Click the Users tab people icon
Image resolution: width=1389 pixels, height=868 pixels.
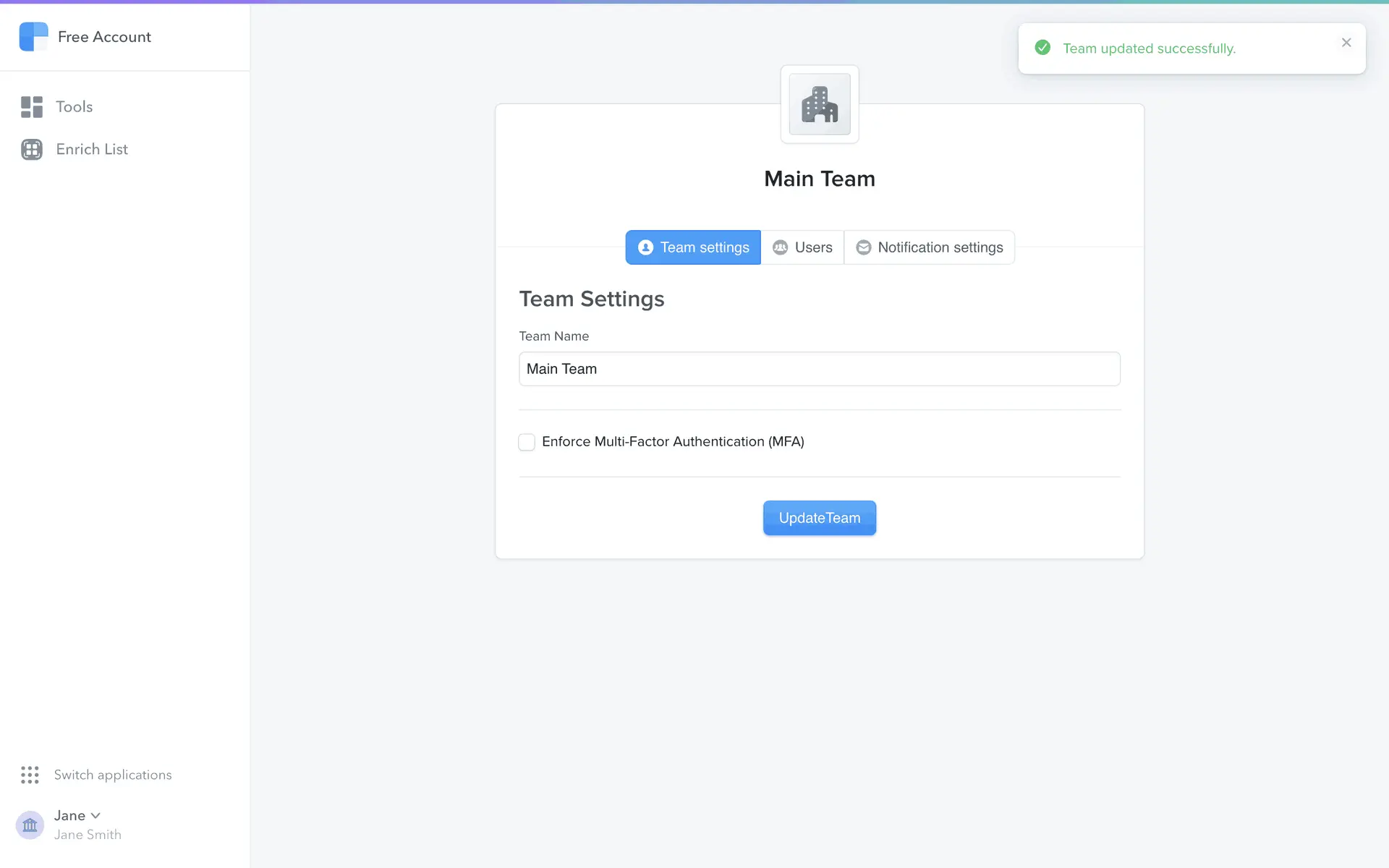[x=780, y=247]
